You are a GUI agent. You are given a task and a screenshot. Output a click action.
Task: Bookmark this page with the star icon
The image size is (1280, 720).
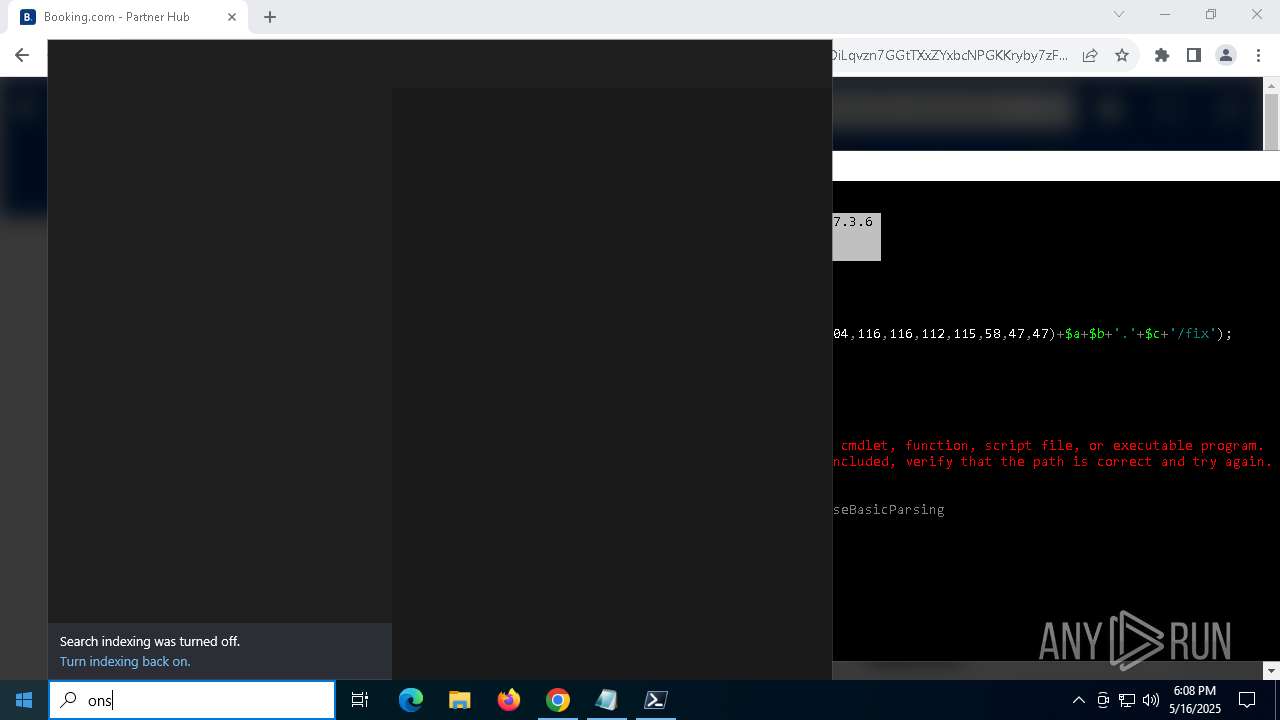click(1122, 56)
